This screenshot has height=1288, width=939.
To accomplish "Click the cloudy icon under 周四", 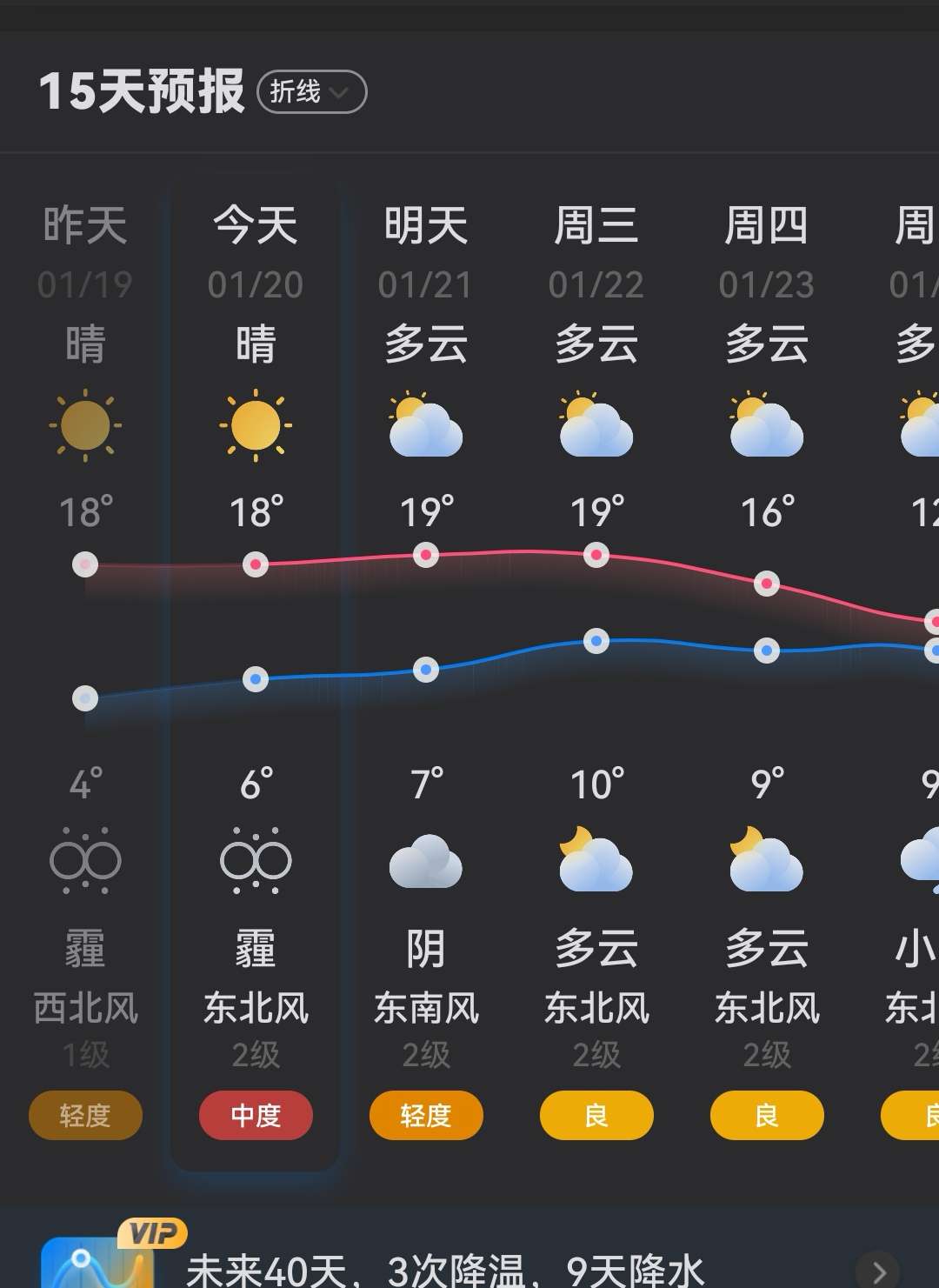I will 766,425.
